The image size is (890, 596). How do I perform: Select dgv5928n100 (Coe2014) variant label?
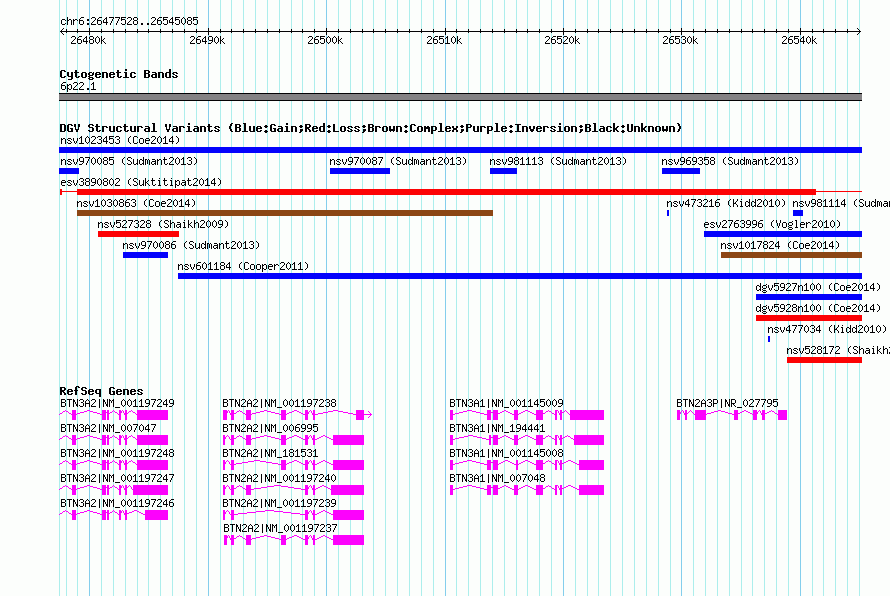[x=818, y=308]
